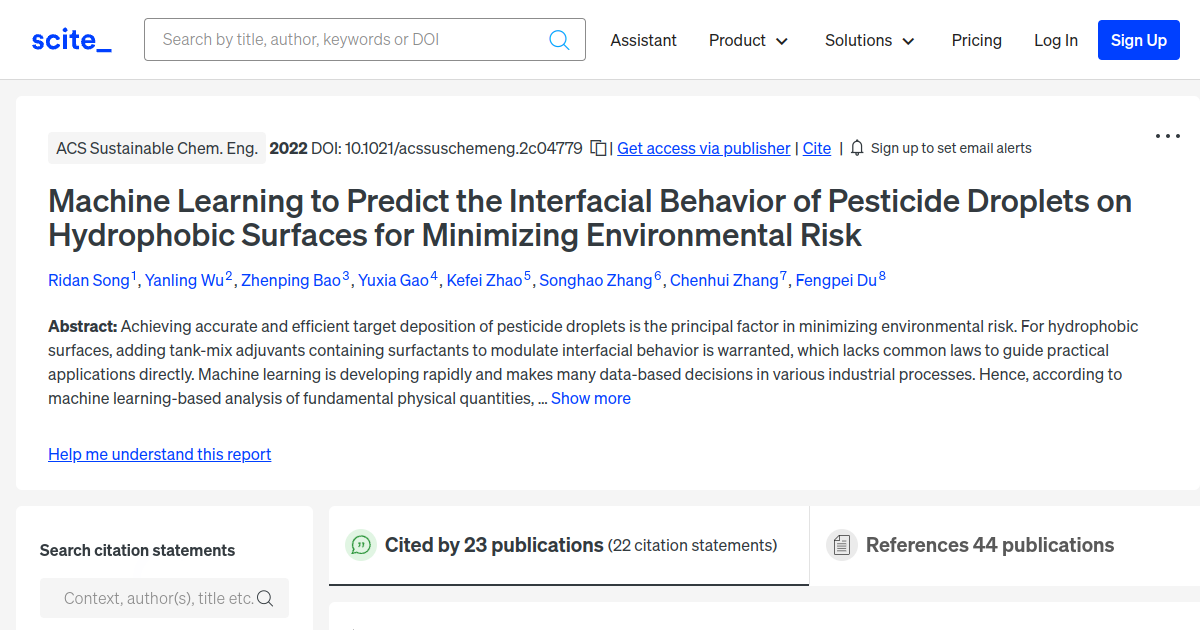This screenshot has height=630, width=1200.
Task: Go to scite_ home via logo
Action: click(71, 40)
